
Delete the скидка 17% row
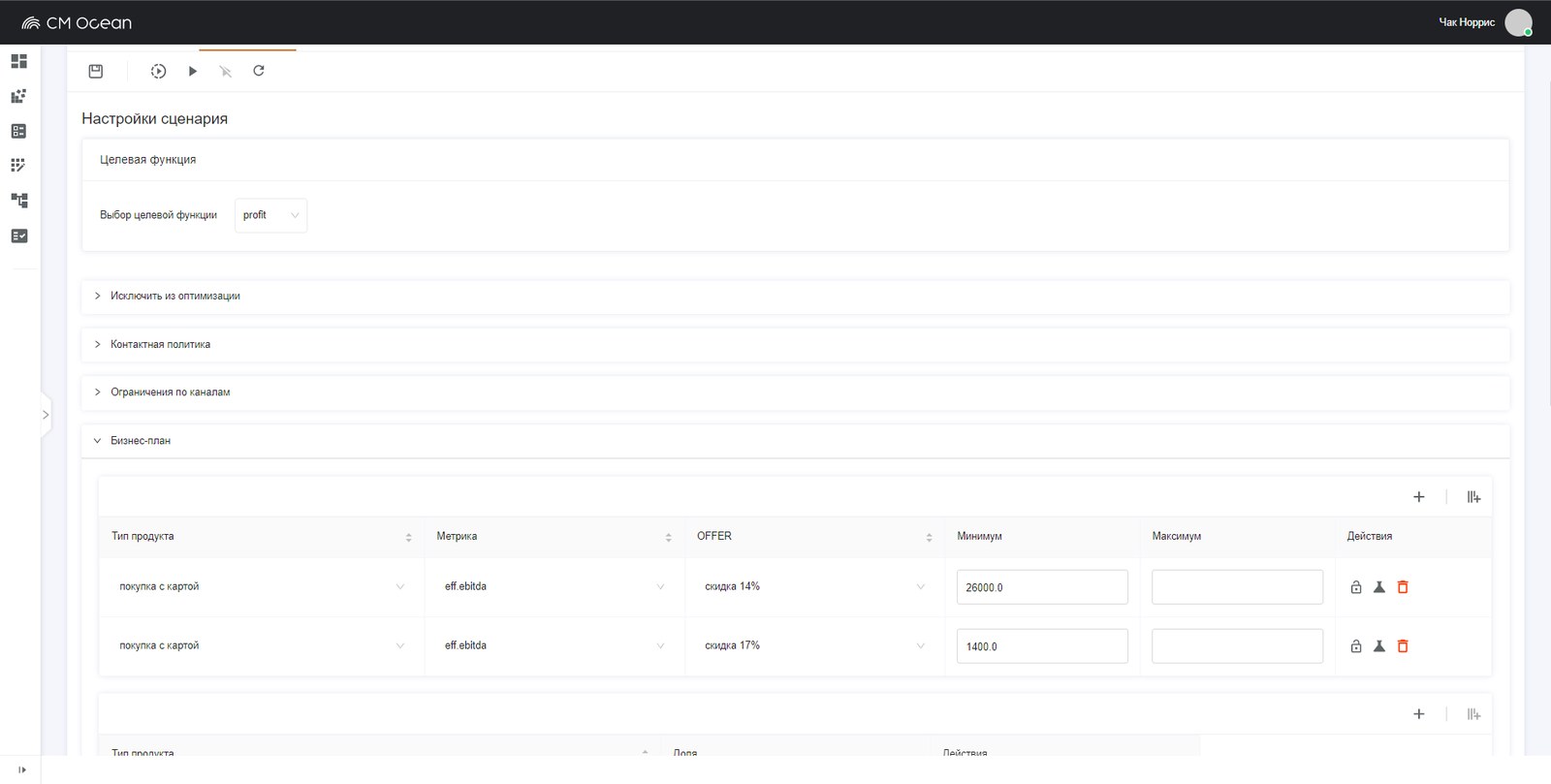pyautogui.click(x=1403, y=646)
